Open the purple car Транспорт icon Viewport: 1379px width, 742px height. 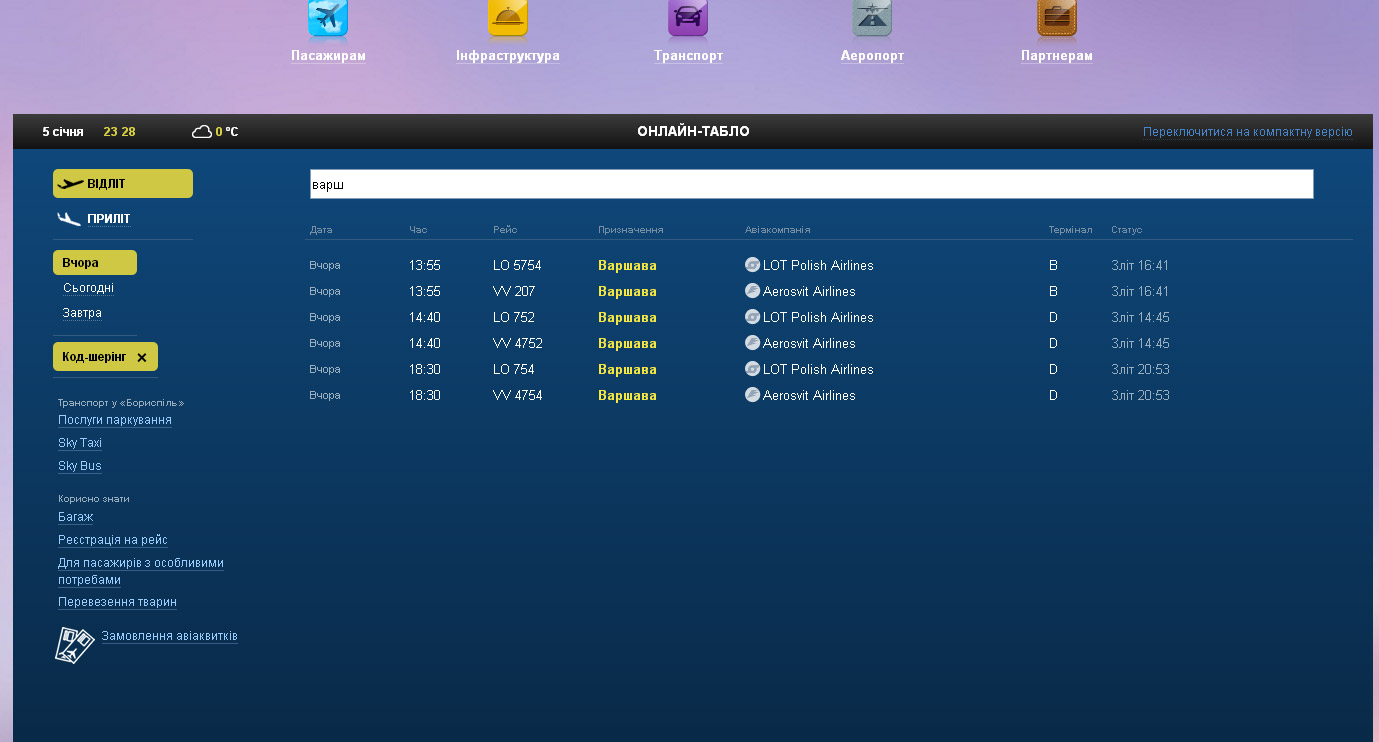688,18
